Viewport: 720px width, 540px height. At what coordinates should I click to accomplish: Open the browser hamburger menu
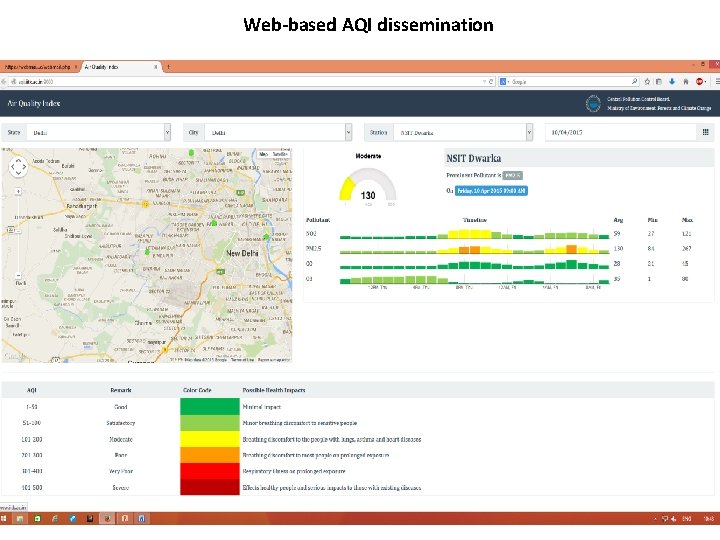coord(717,82)
